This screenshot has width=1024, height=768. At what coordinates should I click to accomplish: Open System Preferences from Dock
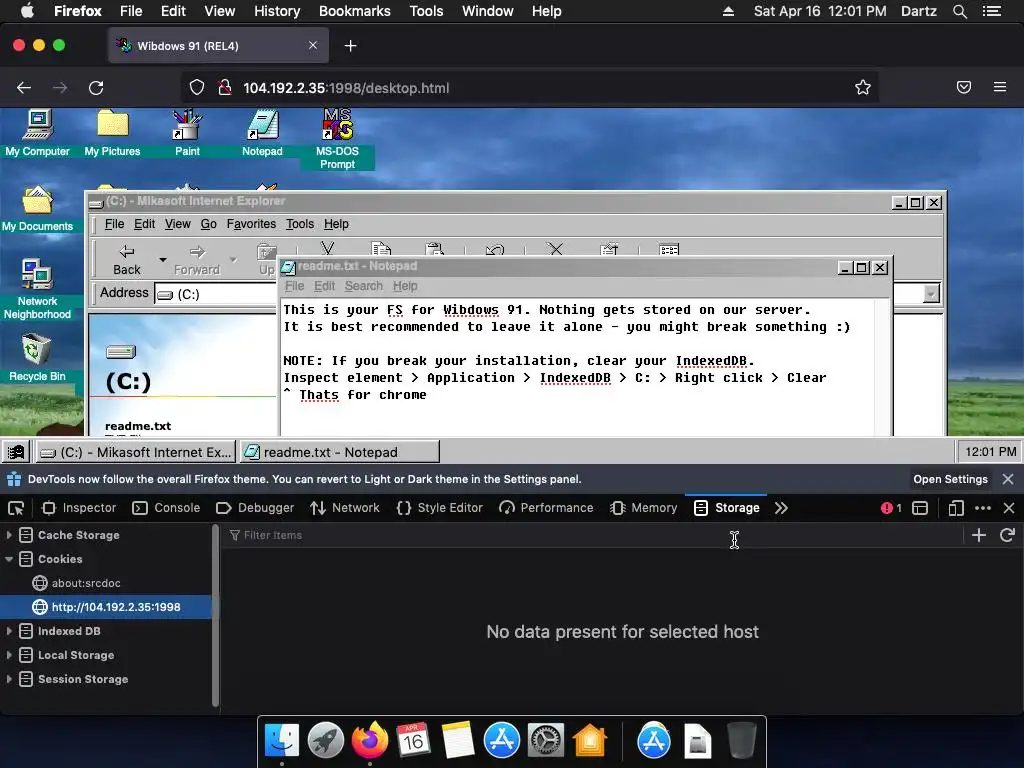546,741
